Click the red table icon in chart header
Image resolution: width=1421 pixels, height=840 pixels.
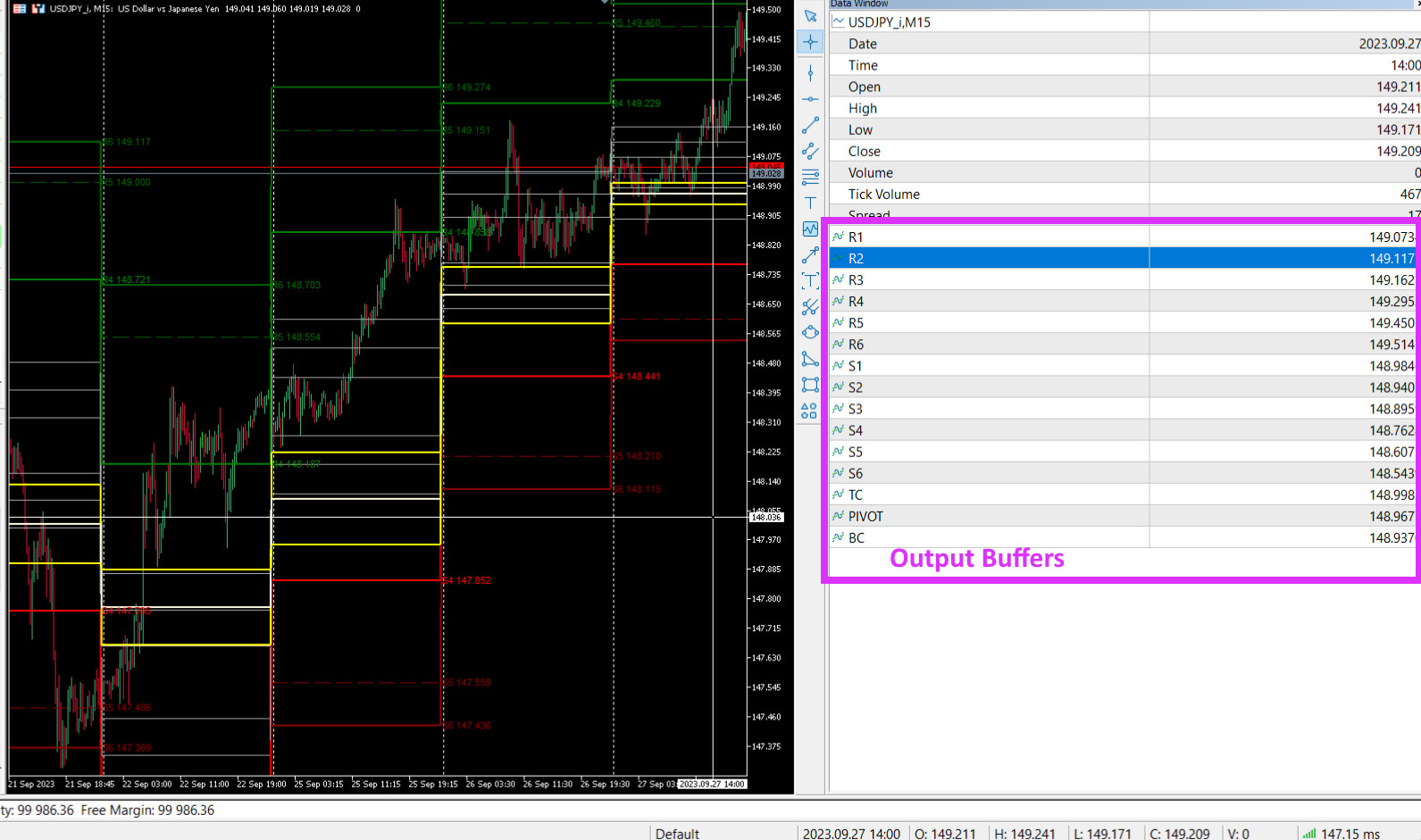click(19, 9)
